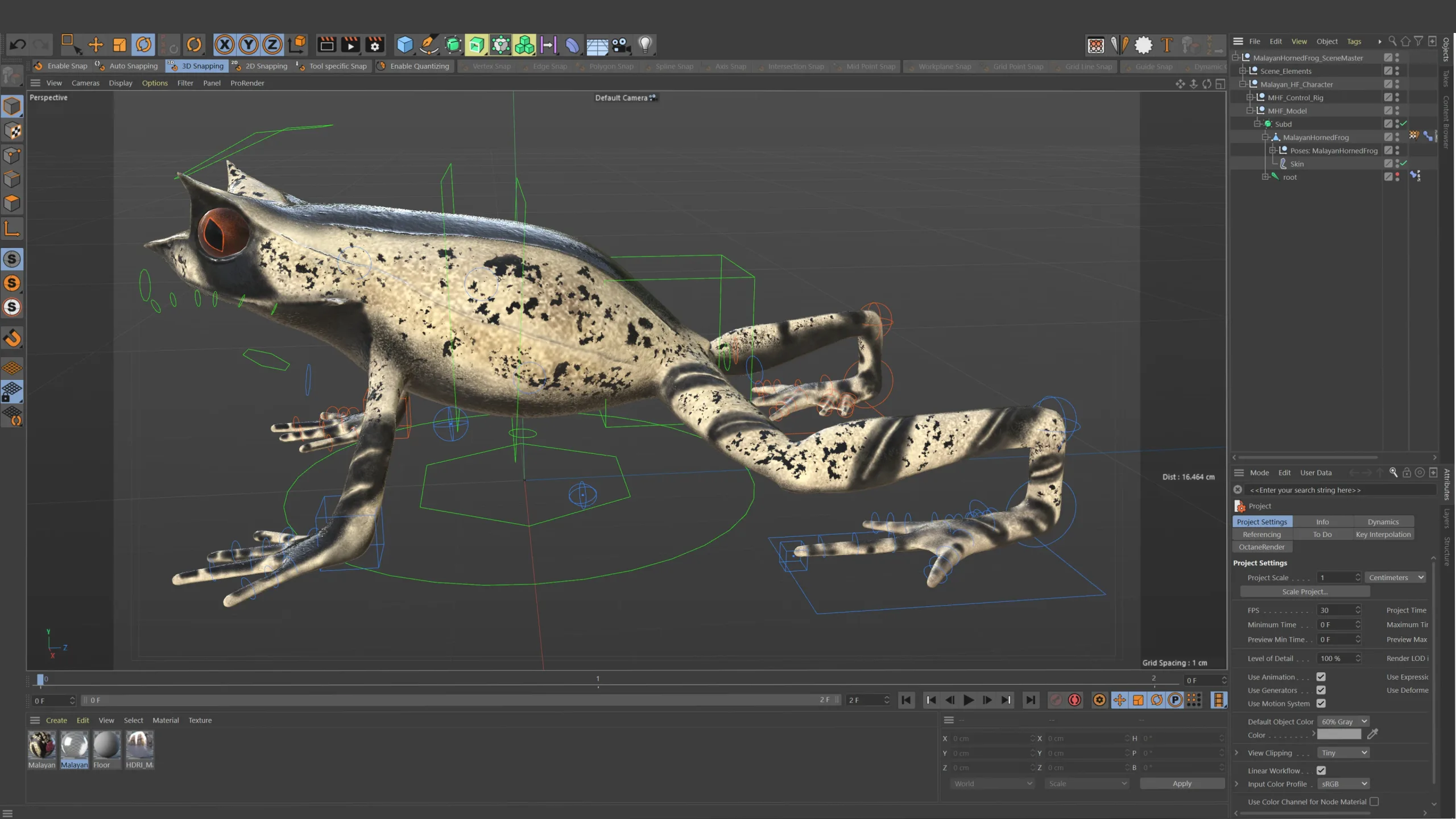Click timeline playhead at frame 0
This screenshot has height=819, width=1456.
pos(40,680)
